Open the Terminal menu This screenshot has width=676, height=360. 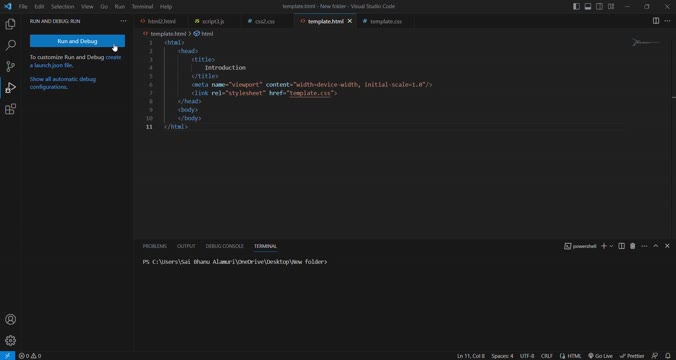pyautogui.click(x=143, y=6)
